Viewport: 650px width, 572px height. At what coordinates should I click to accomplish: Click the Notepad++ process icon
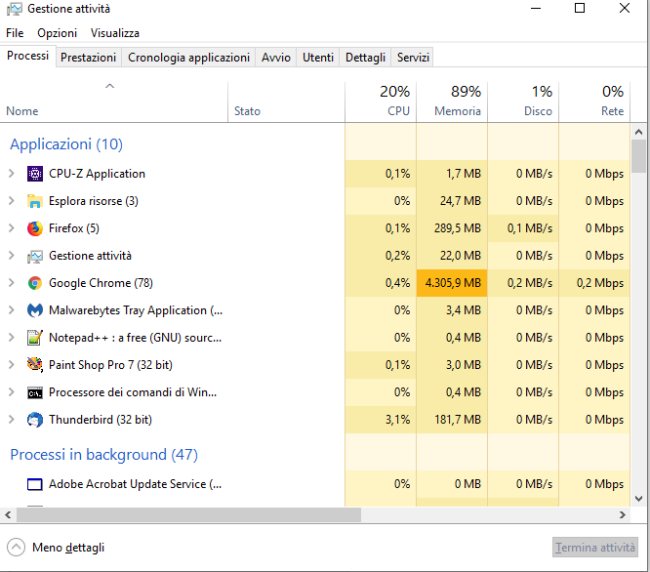pyautogui.click(x=35, y=338)
